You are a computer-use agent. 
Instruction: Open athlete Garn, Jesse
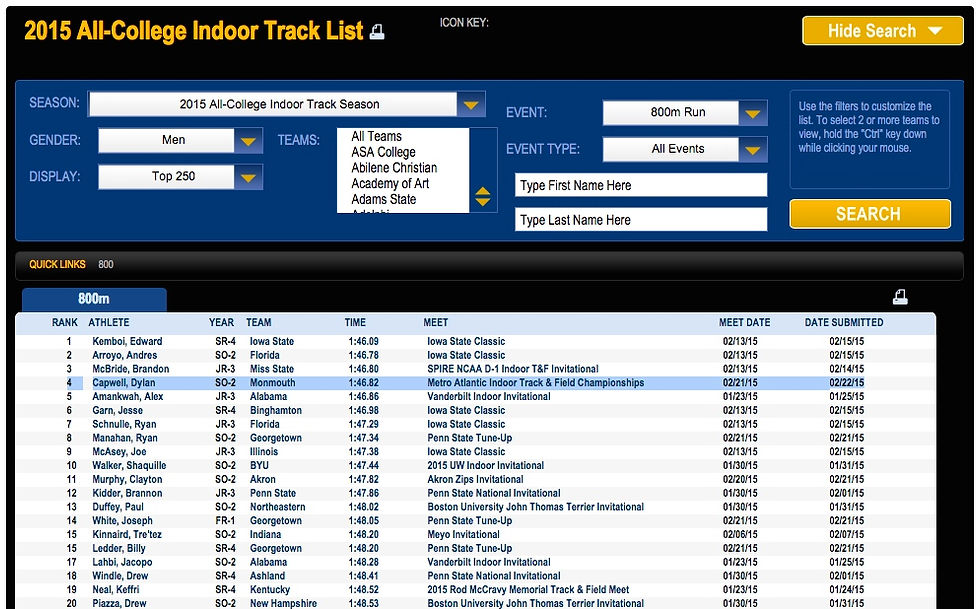118,410
